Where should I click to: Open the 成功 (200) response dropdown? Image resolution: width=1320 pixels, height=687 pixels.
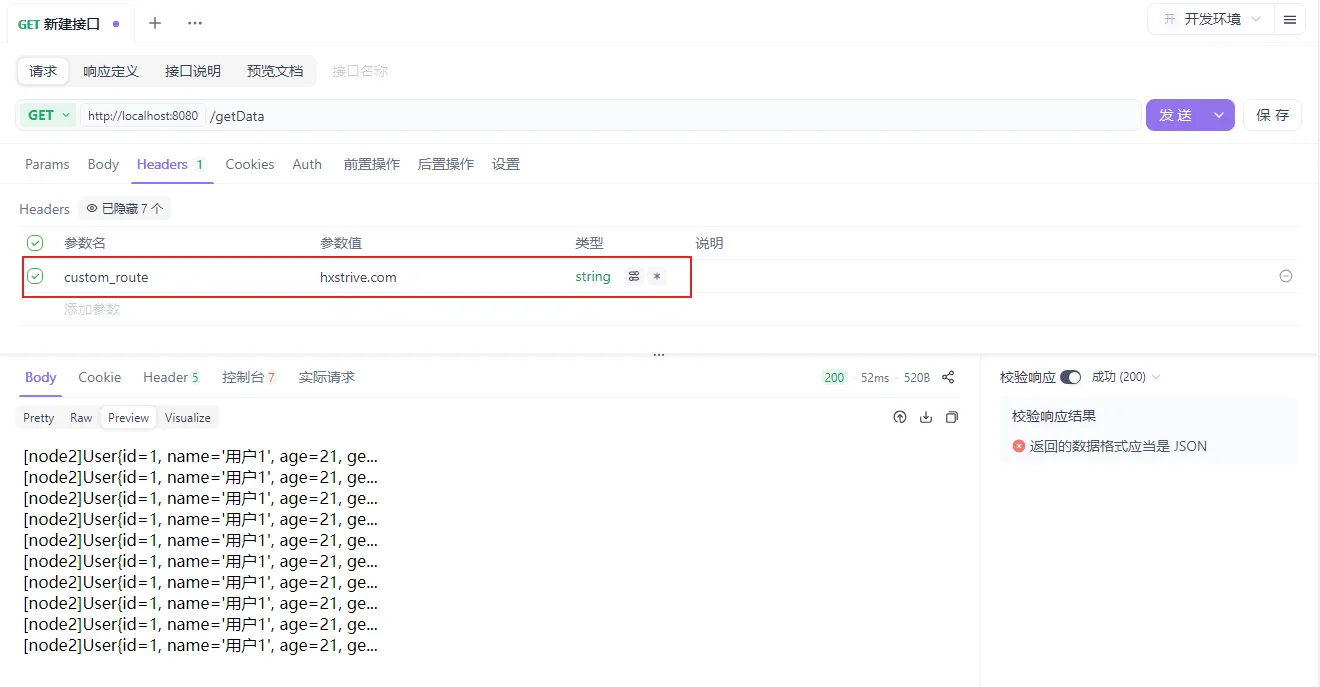click(1126, 377)
